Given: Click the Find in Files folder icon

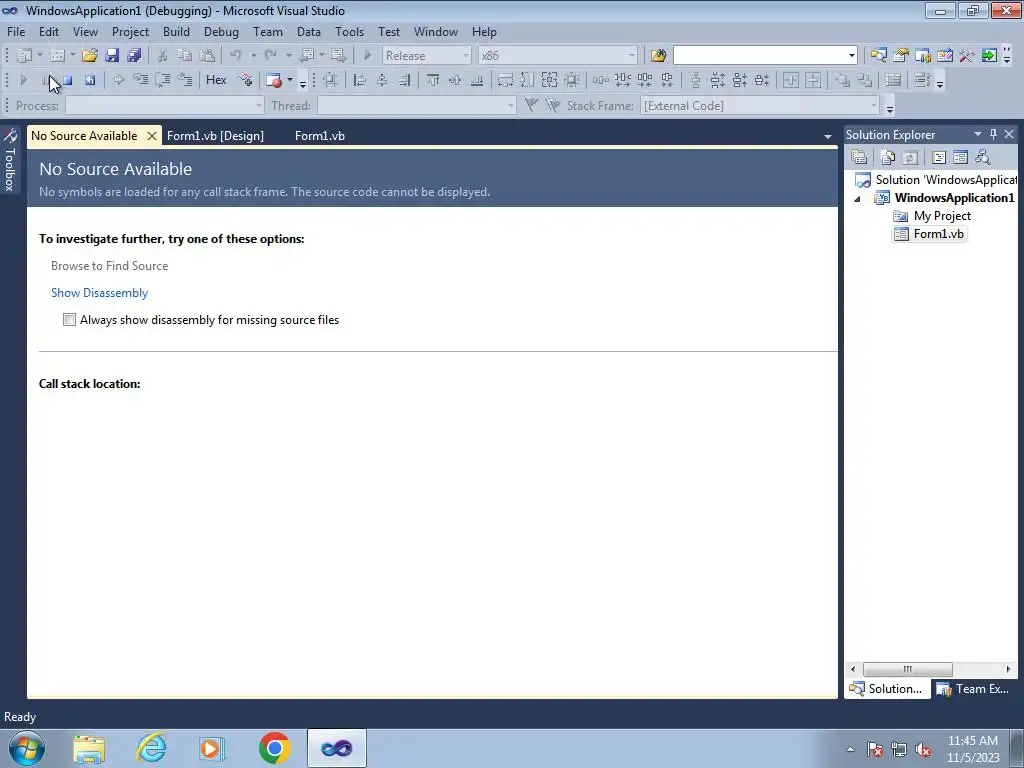Looking at the screenshot, I should point(658,56).
